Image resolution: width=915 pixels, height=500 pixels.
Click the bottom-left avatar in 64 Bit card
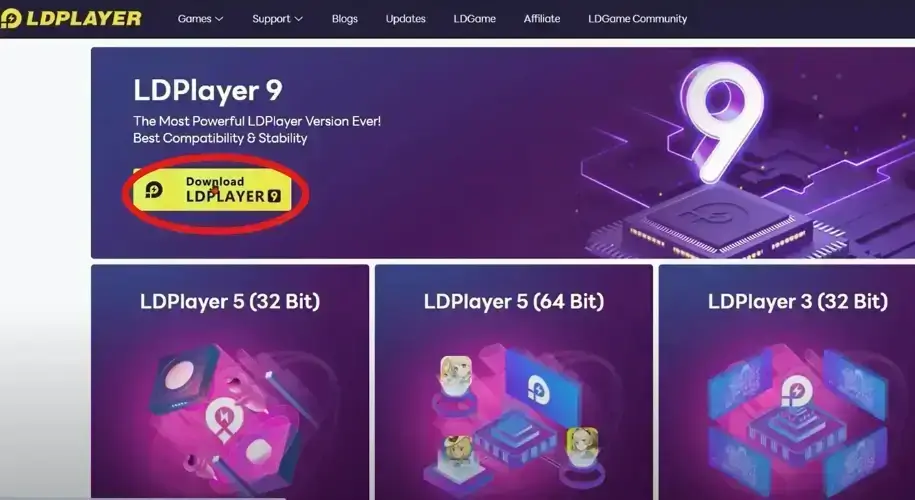[x=457, y=450]
